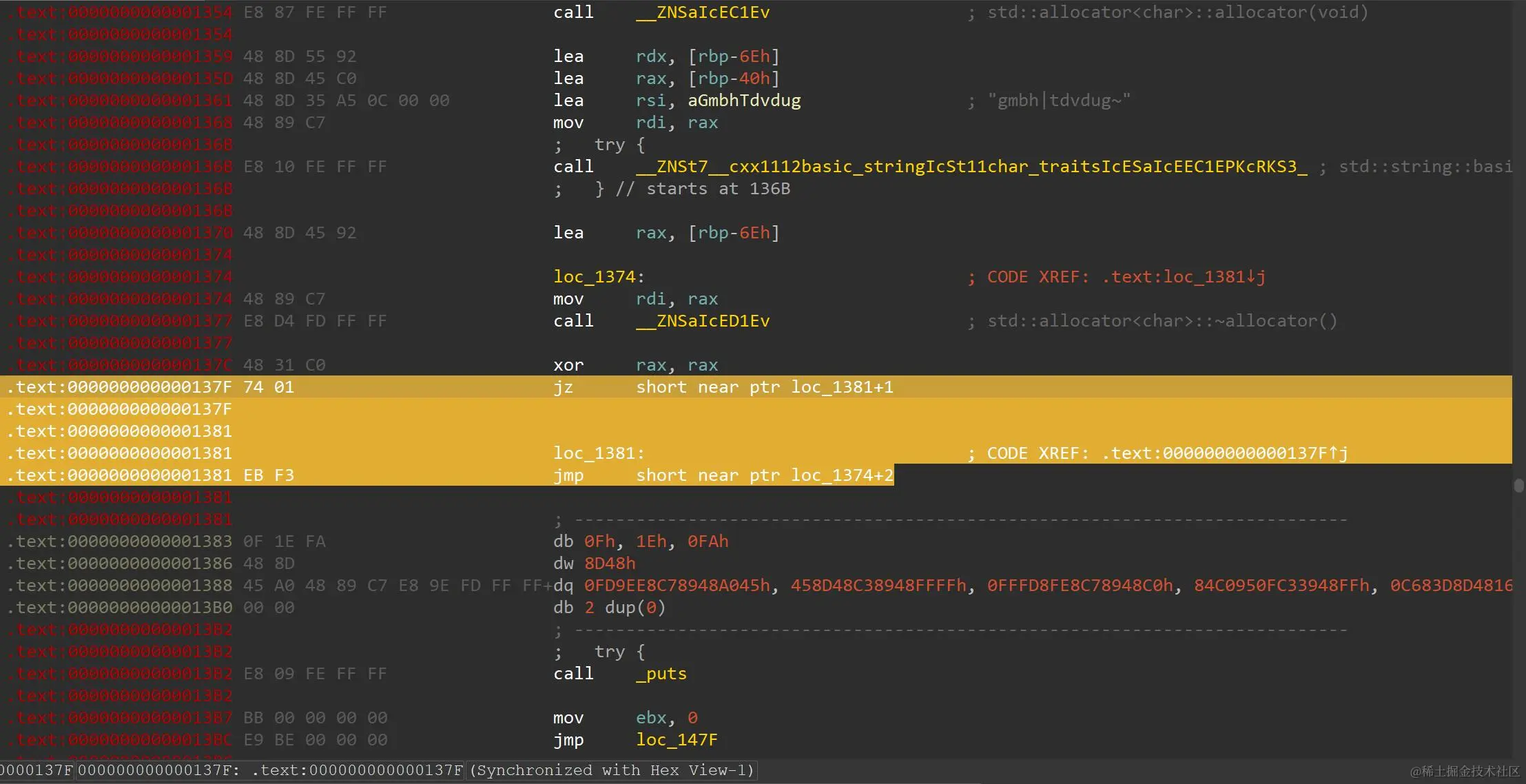Click the db 0Fh, 1Eh, 0FAh data line

tap(641, 541)
